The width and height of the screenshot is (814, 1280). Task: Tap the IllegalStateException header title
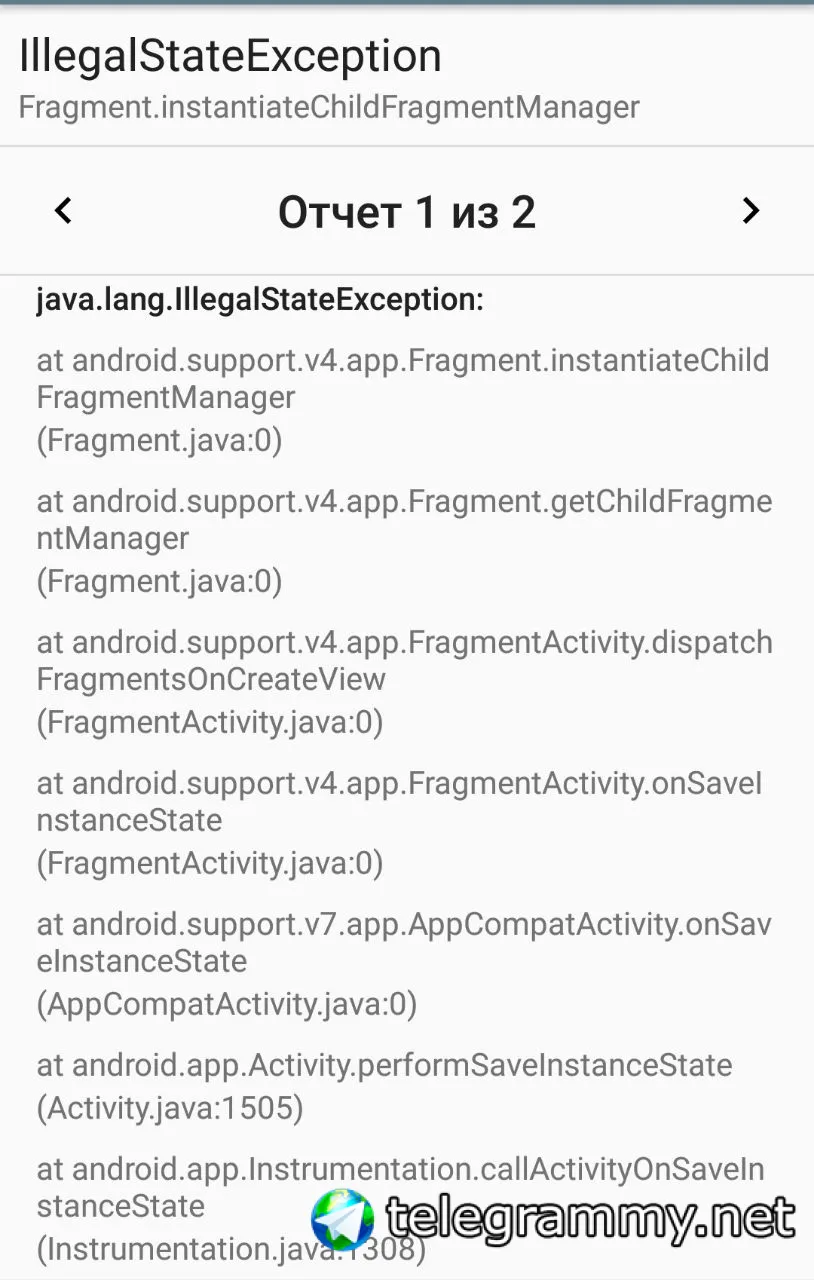click(230, 56)
